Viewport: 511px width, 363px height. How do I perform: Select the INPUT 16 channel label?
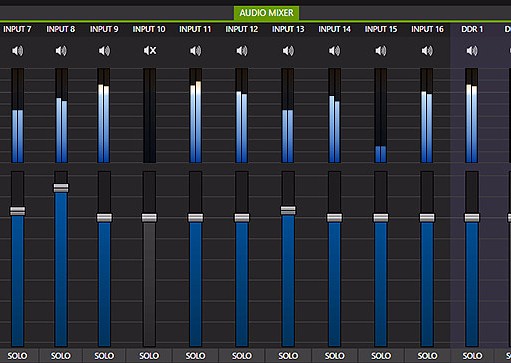coord(427,29)
